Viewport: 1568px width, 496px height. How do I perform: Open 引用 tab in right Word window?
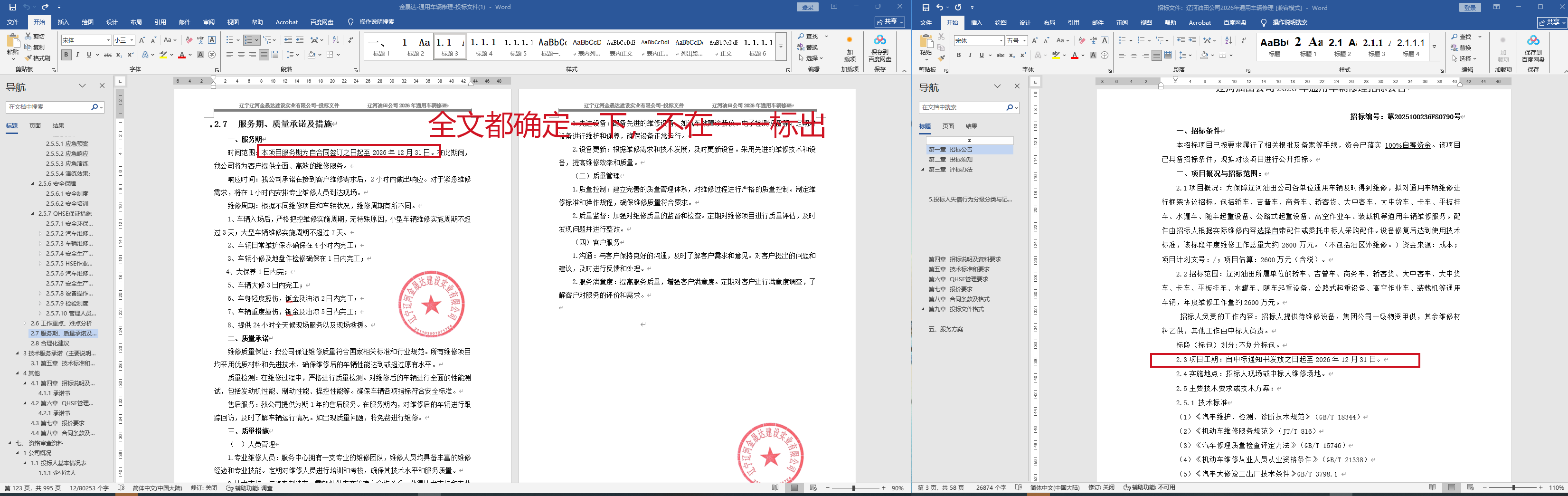(1073, 22)
